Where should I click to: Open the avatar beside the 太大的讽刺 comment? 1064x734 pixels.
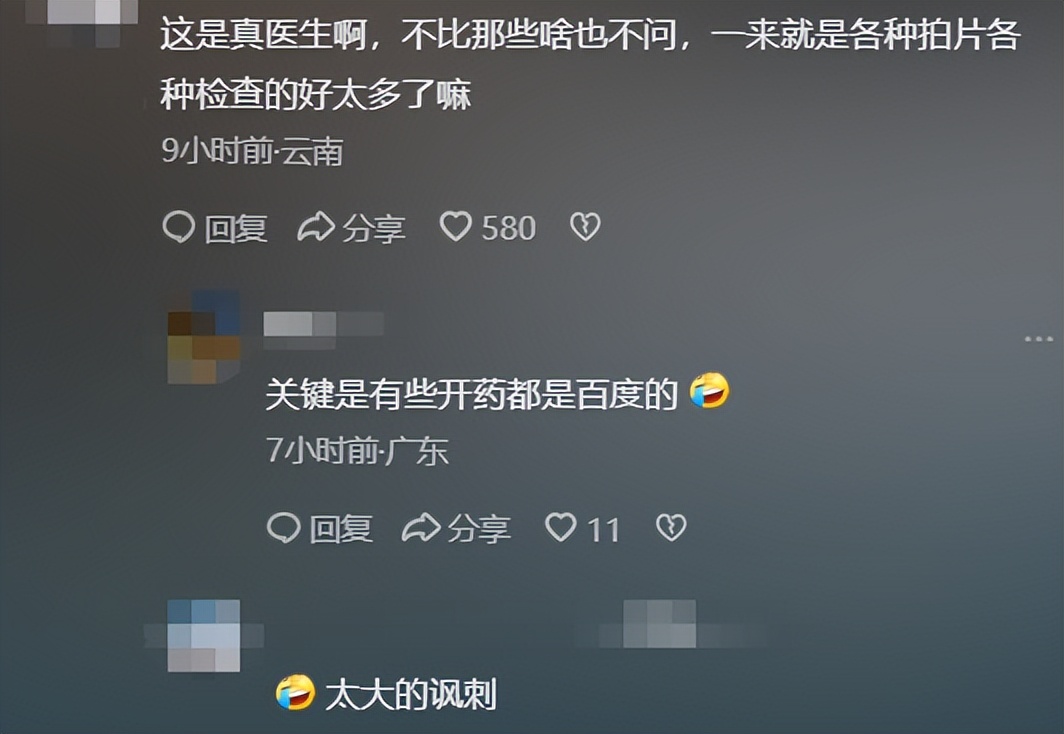204,636
